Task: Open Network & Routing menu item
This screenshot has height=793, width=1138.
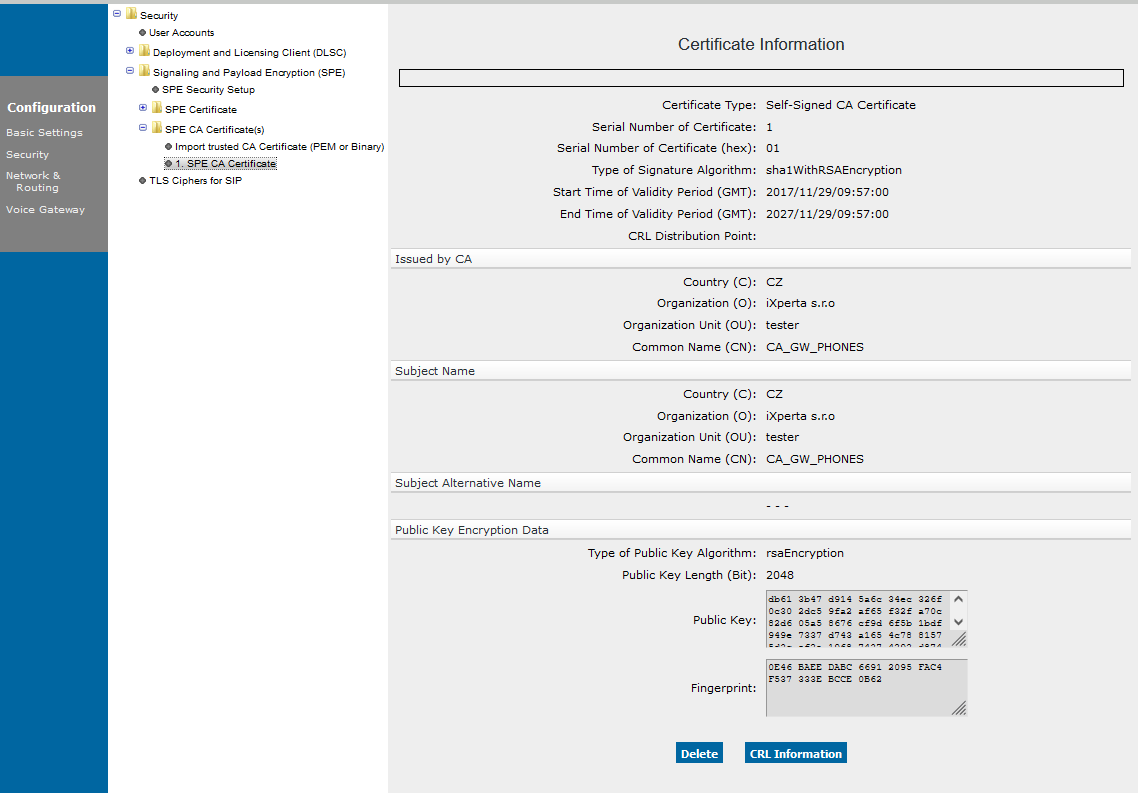Action: click(33, 181)
